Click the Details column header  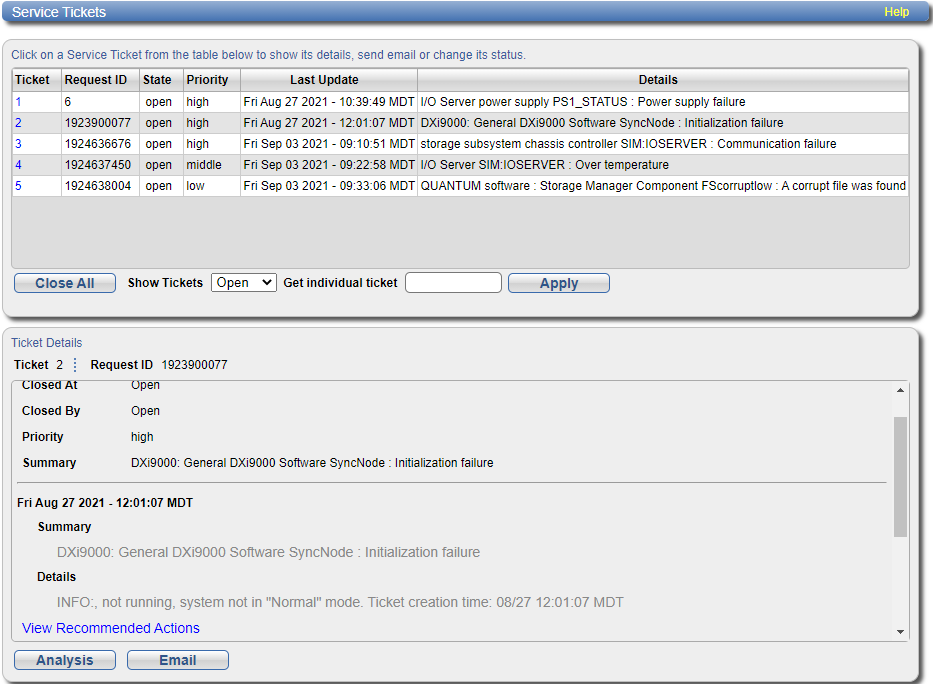(663, 80)
